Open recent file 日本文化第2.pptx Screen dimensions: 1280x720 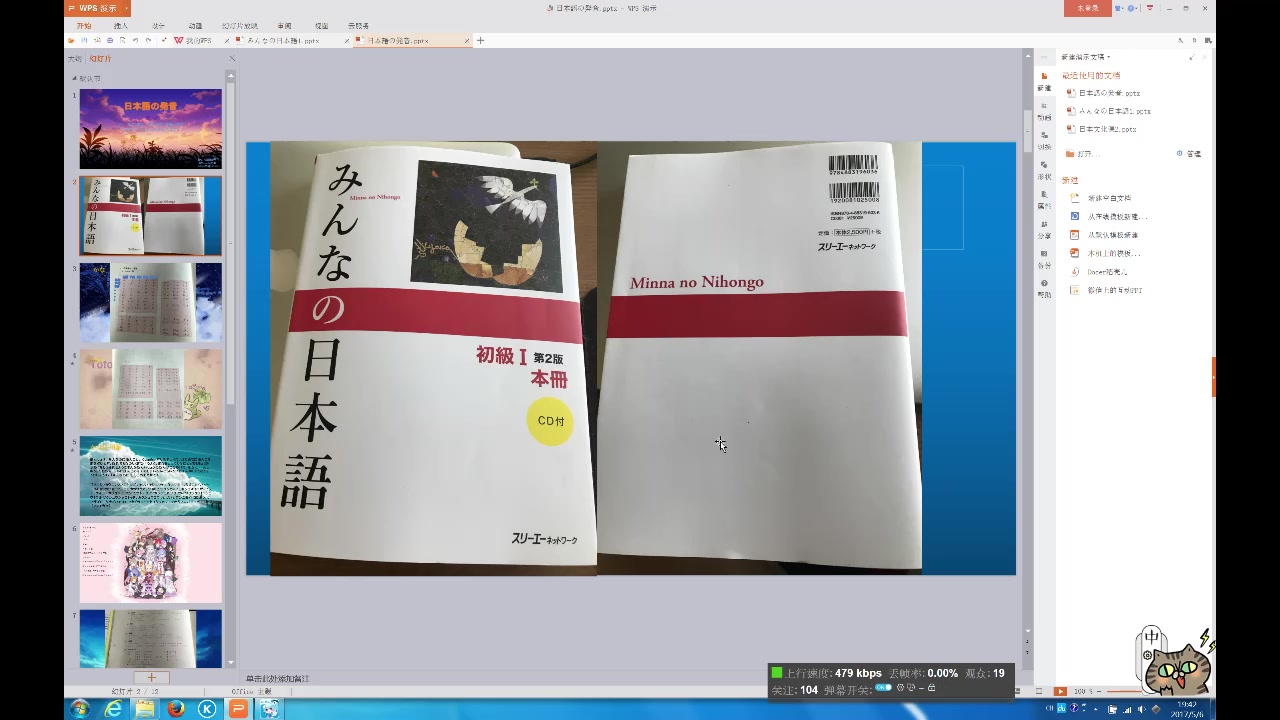(1101, 129)
